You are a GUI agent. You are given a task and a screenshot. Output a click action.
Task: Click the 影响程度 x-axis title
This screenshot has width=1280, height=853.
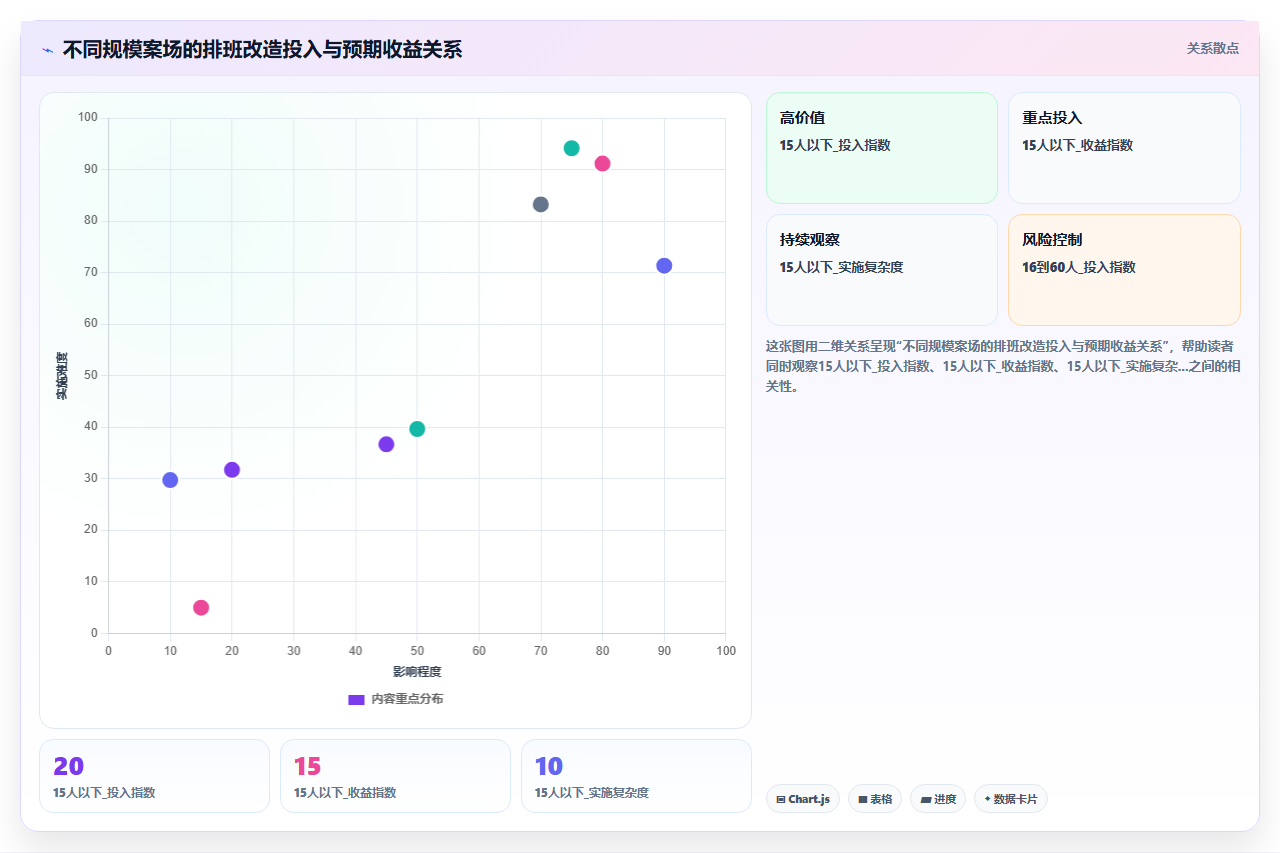417,671
